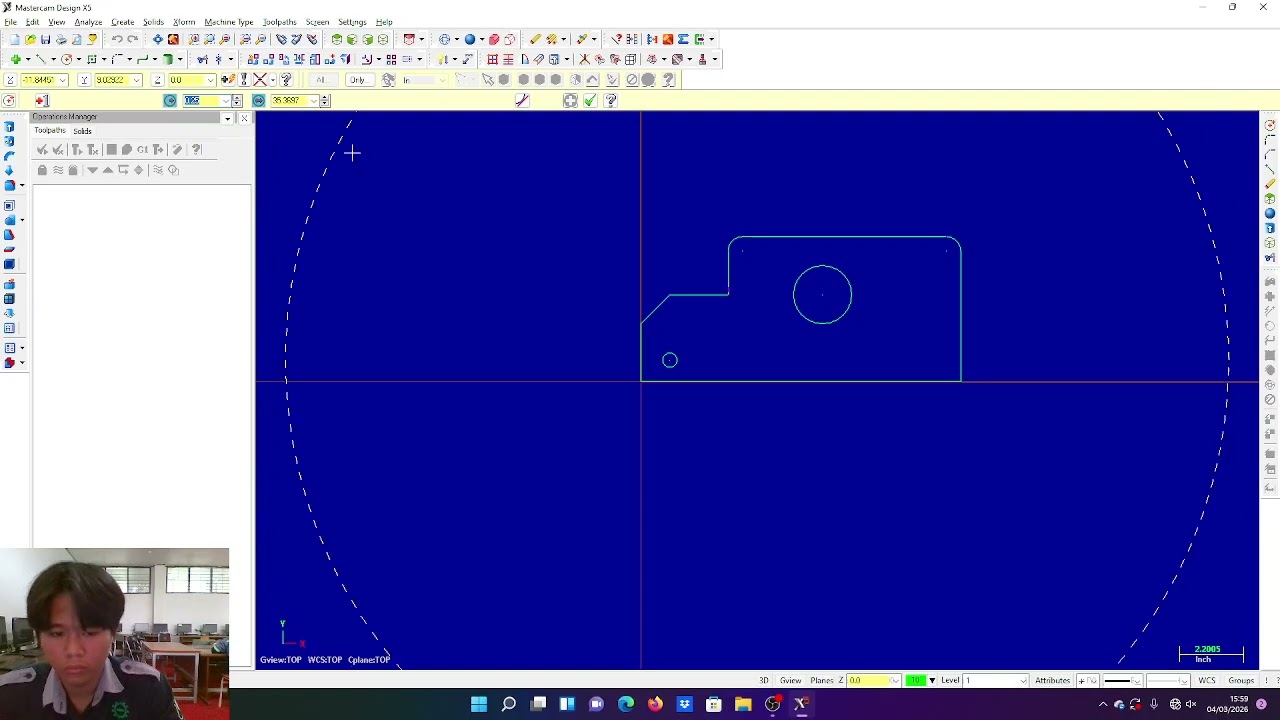Viewport: 1280px width, 720px height.
Task: Open the Analyze menu
Action: tap(88, 22)
